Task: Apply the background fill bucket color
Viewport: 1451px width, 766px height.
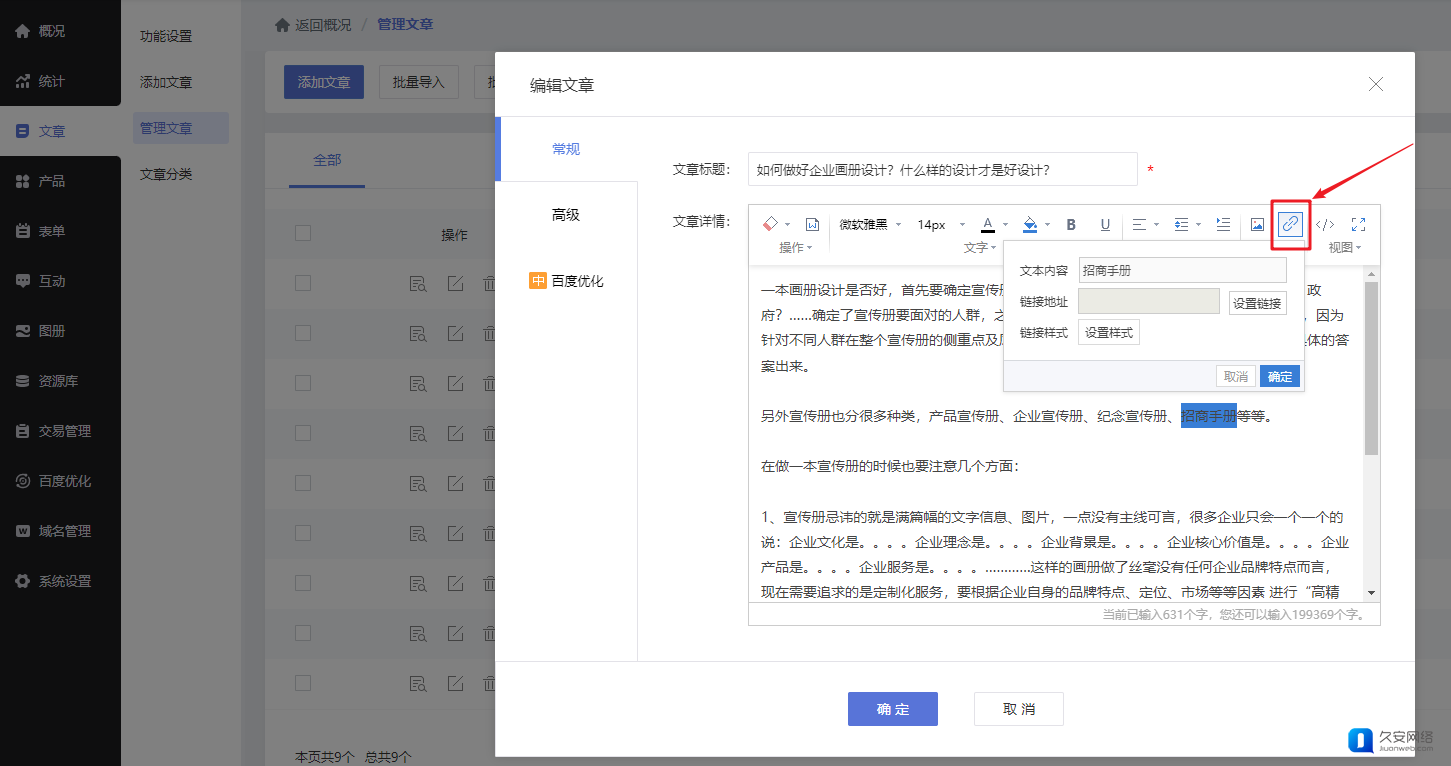Action: (1030, 225)
